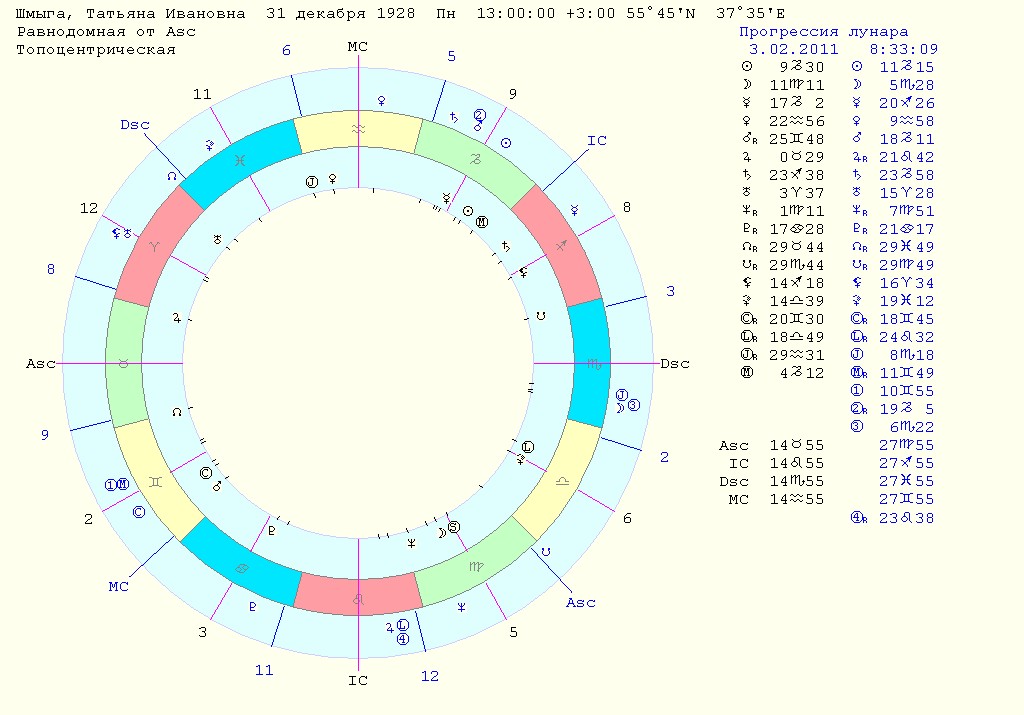Click the blue progressed Sun value 11 Capricorn 15
Screen dimensions: 1024x715
click(906, 67)
